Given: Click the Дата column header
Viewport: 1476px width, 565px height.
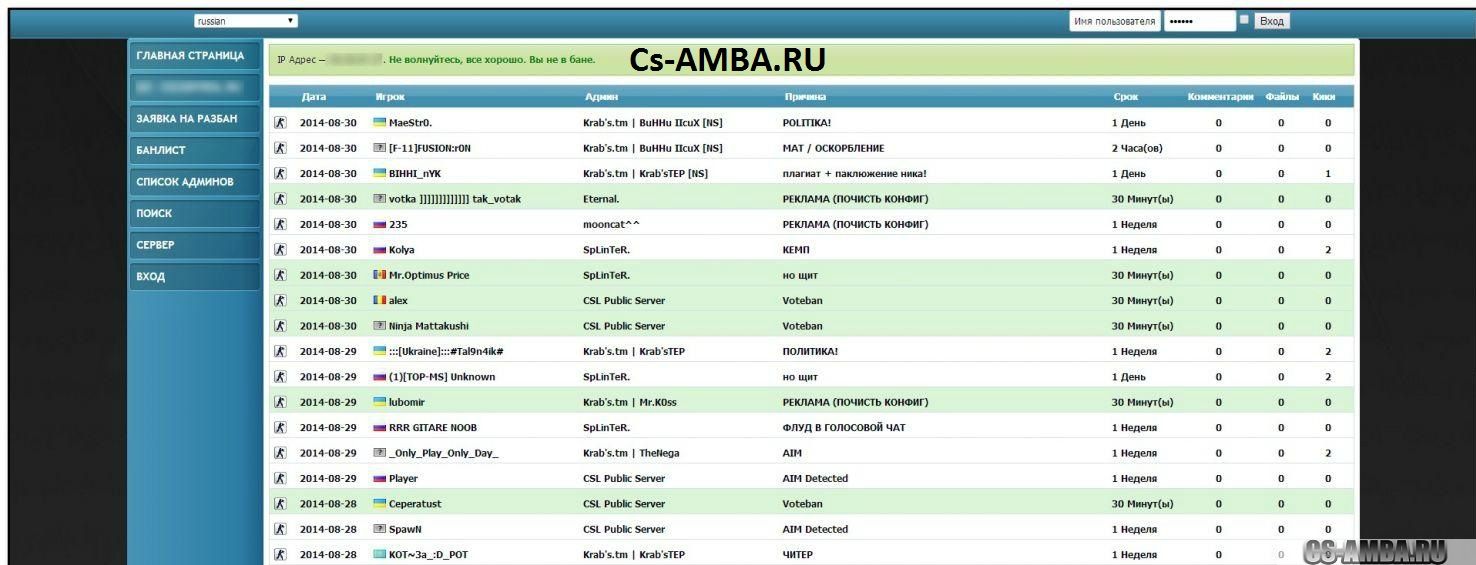Looking at the screenshot, I should pyautogui.click(x=314, y=97).
